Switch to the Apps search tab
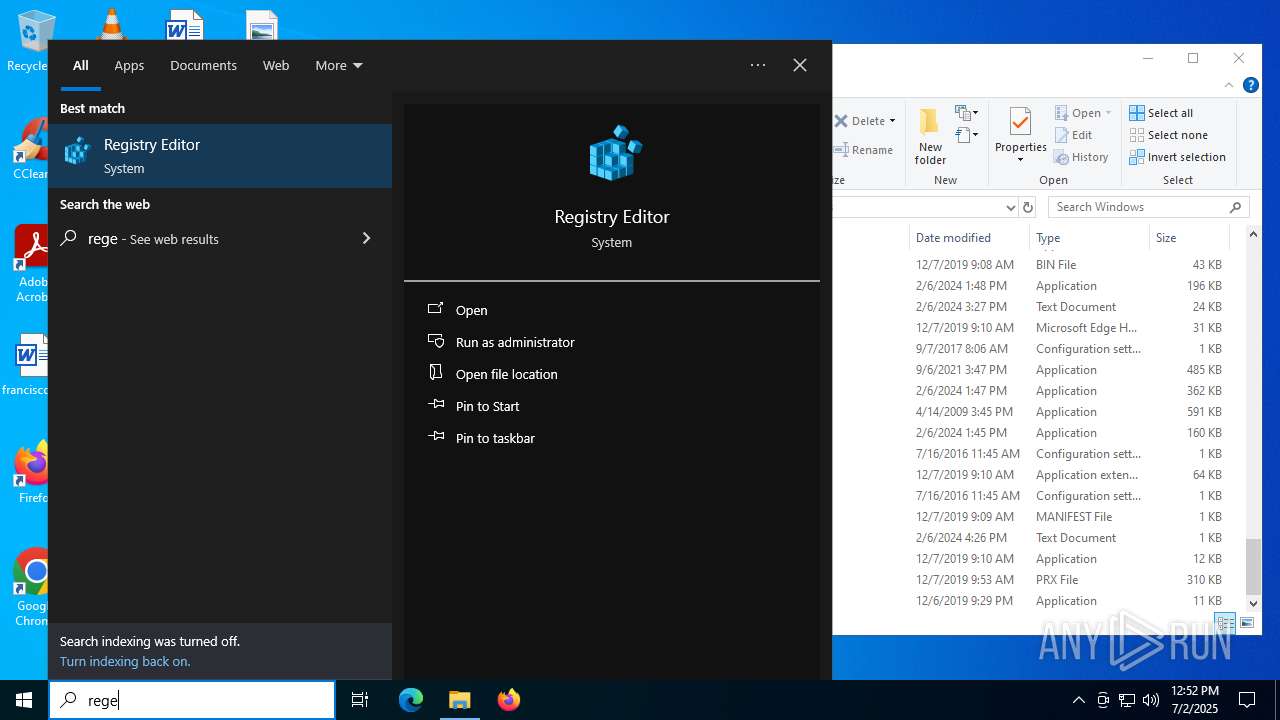Image resolution: width=1280 pixels, height=720 pixels. pyautogui.click(x=129, y=65)
